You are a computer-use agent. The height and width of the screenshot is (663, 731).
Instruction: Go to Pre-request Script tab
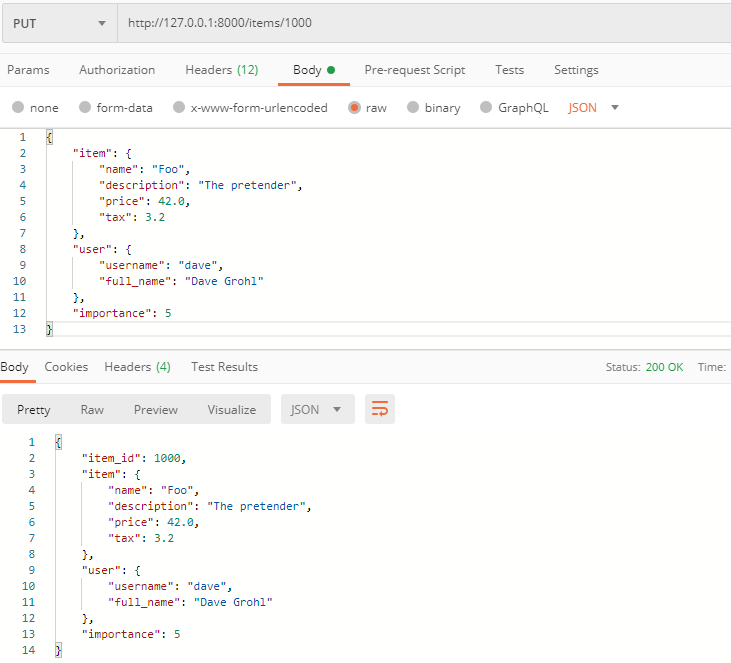coord(414,70)
